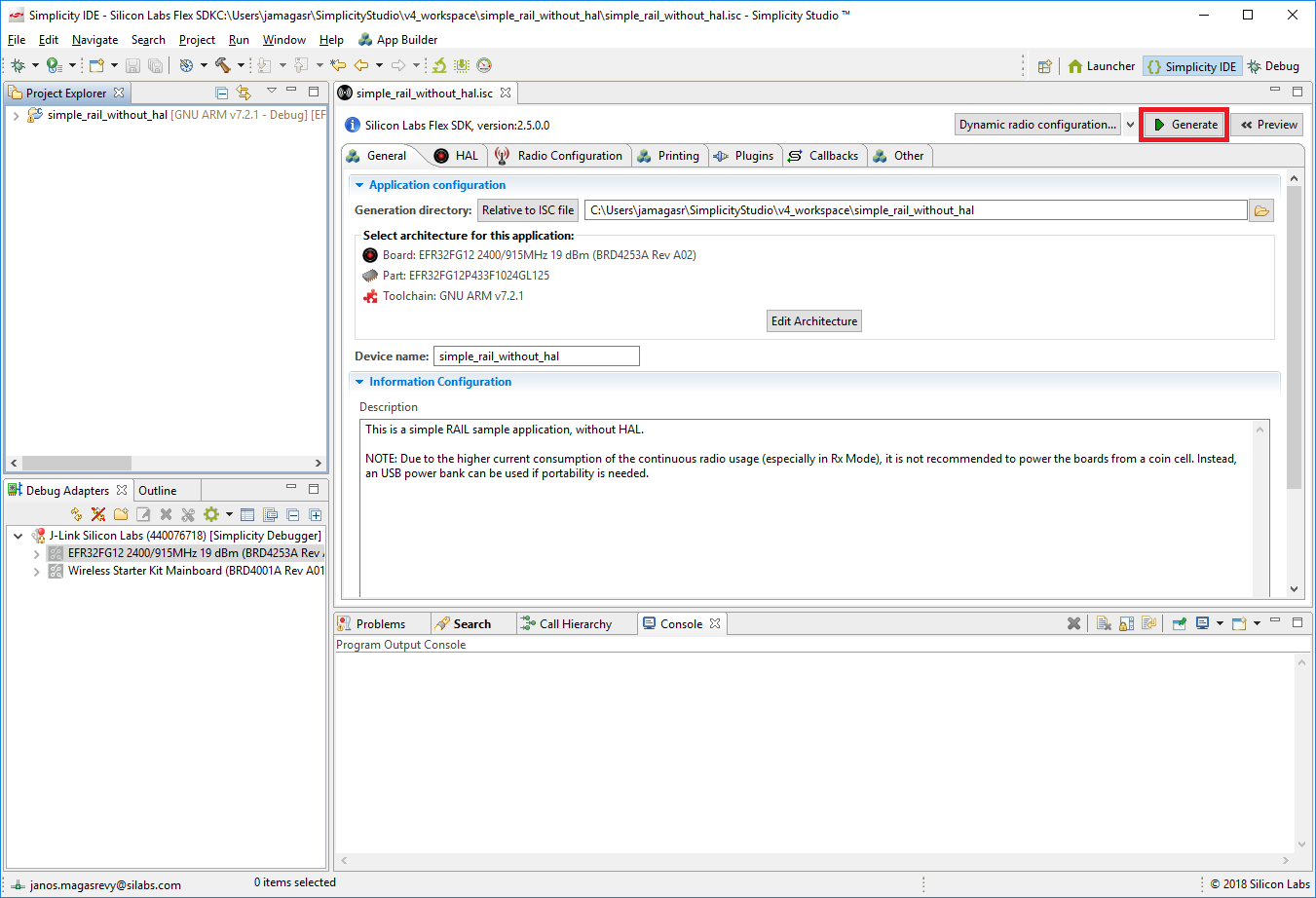Image resolution: width=1316 pixels, height=898 pixels.
Task: Browse for generation directory folder icon
Action: pos(1261,210)
